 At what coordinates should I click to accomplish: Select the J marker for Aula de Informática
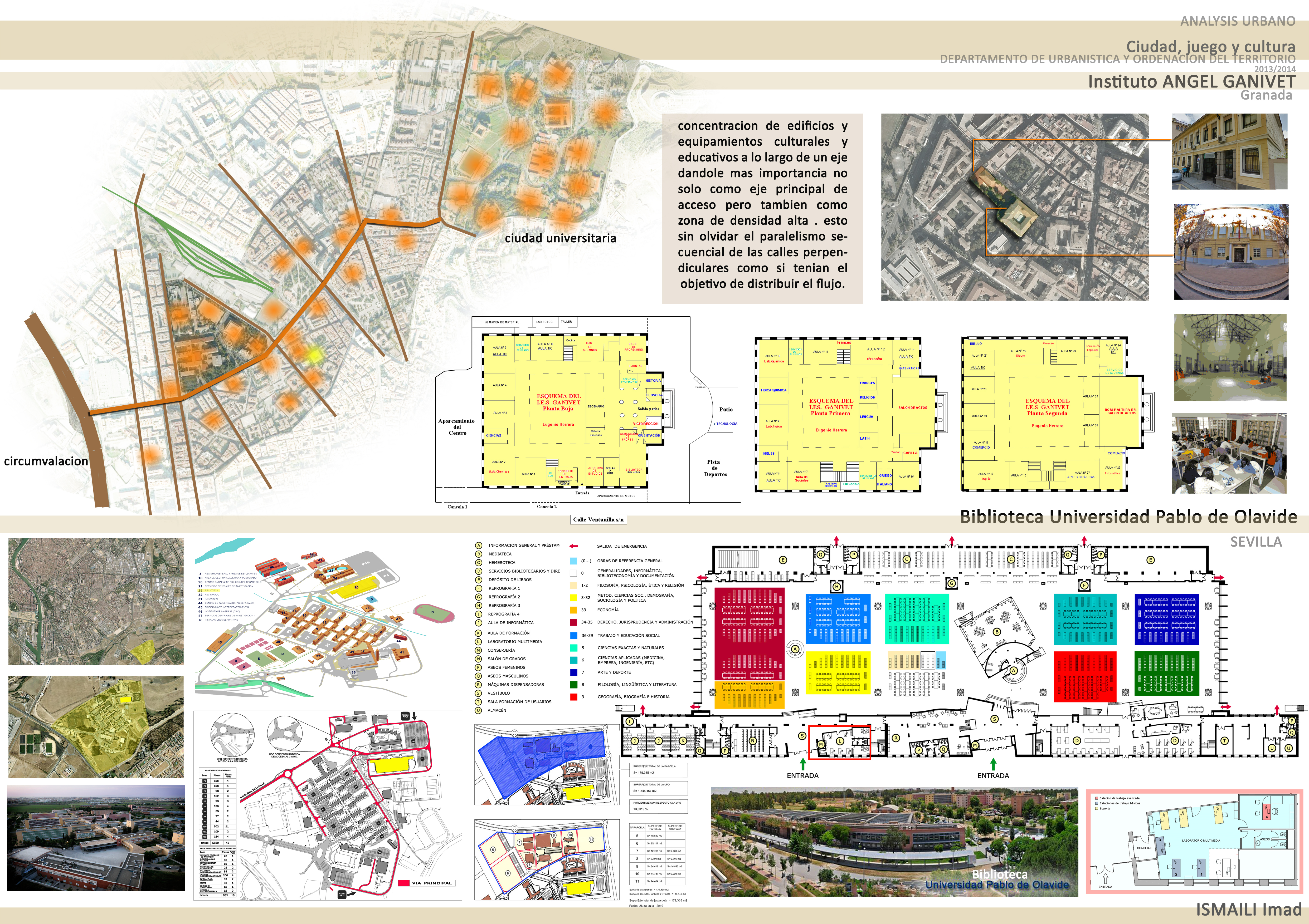pos(478,623)
